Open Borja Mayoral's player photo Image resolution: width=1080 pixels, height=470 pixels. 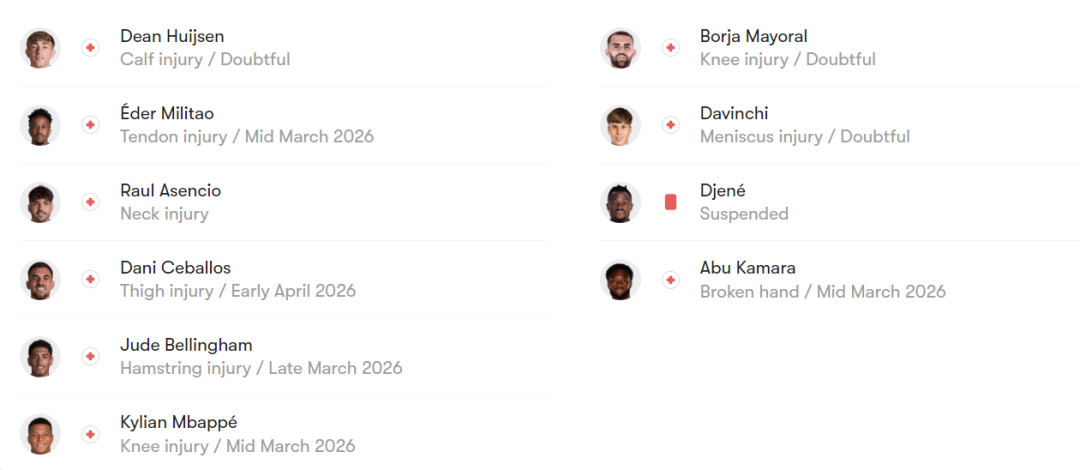click(x=620, y=48)
